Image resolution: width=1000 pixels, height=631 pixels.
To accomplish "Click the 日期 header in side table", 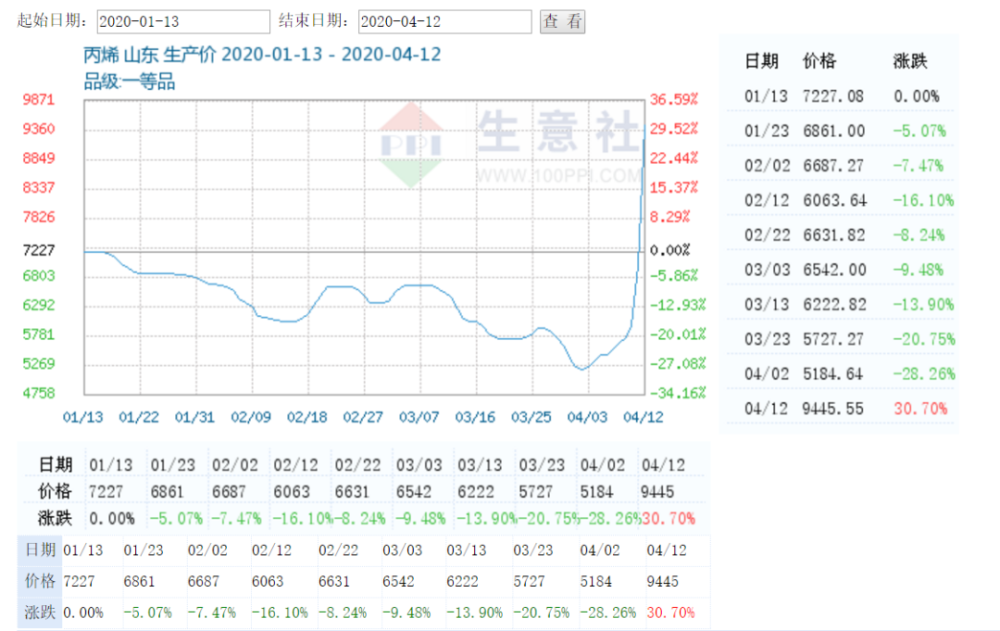I will [x=761, y=61].
